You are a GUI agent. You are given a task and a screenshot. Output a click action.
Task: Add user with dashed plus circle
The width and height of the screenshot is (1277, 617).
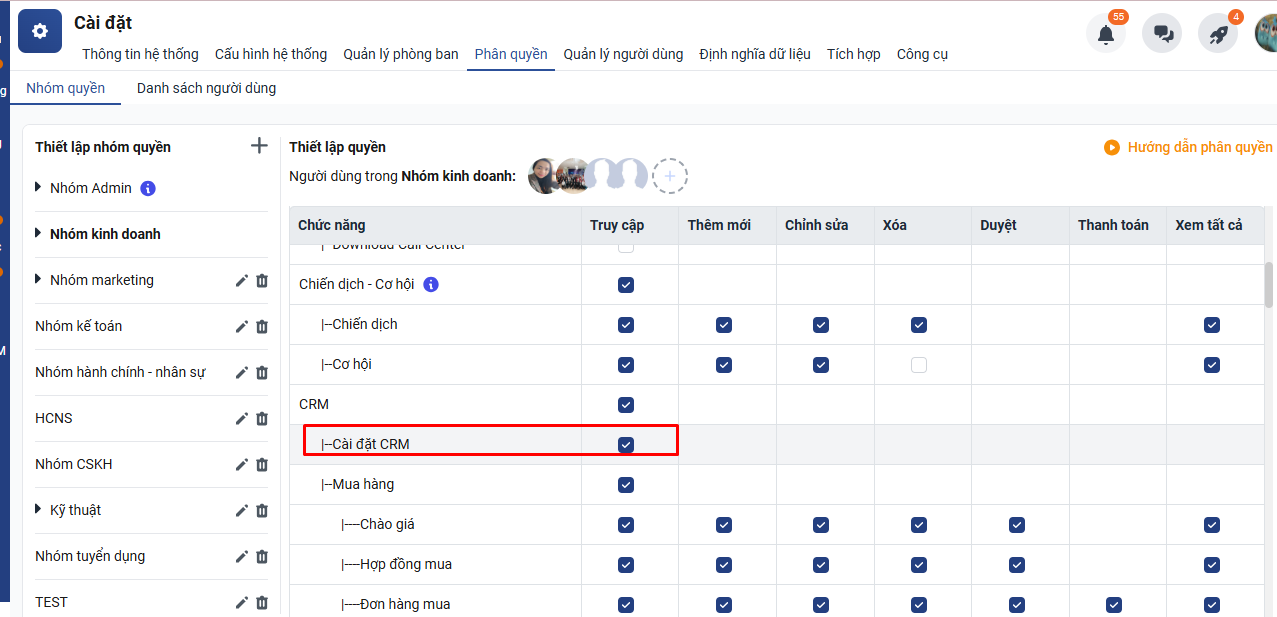[x=669, y=176]
